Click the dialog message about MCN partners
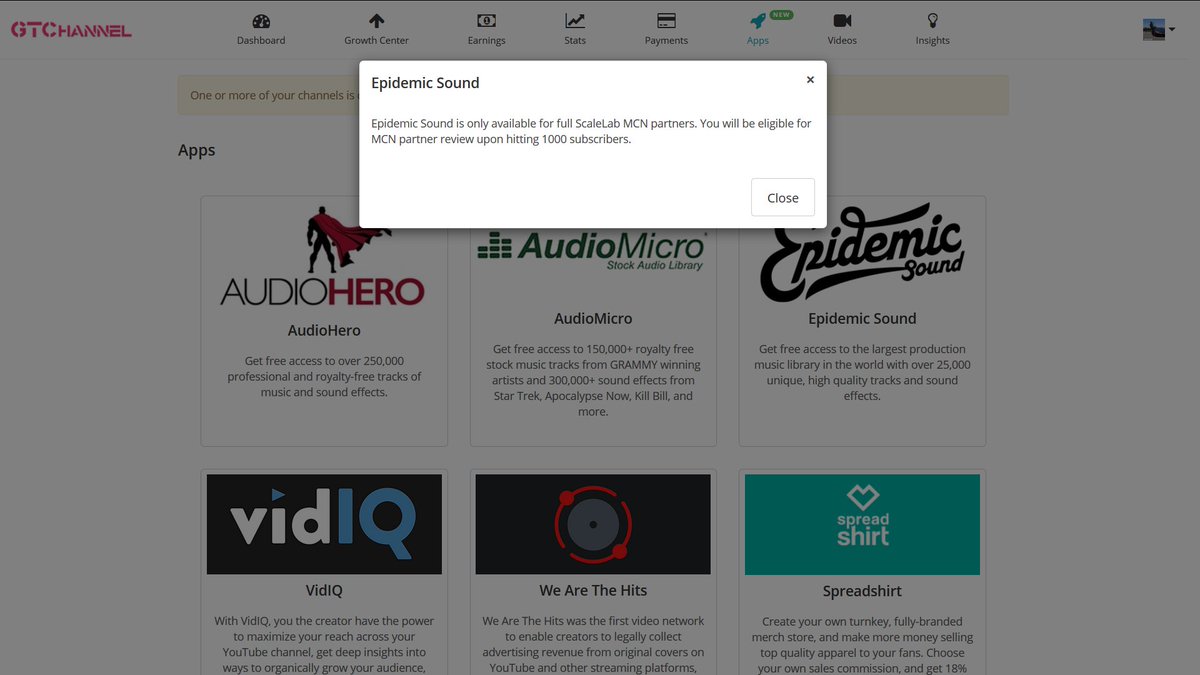The width and height of the screenshot is (1200, 675). (x=591, y=131)
